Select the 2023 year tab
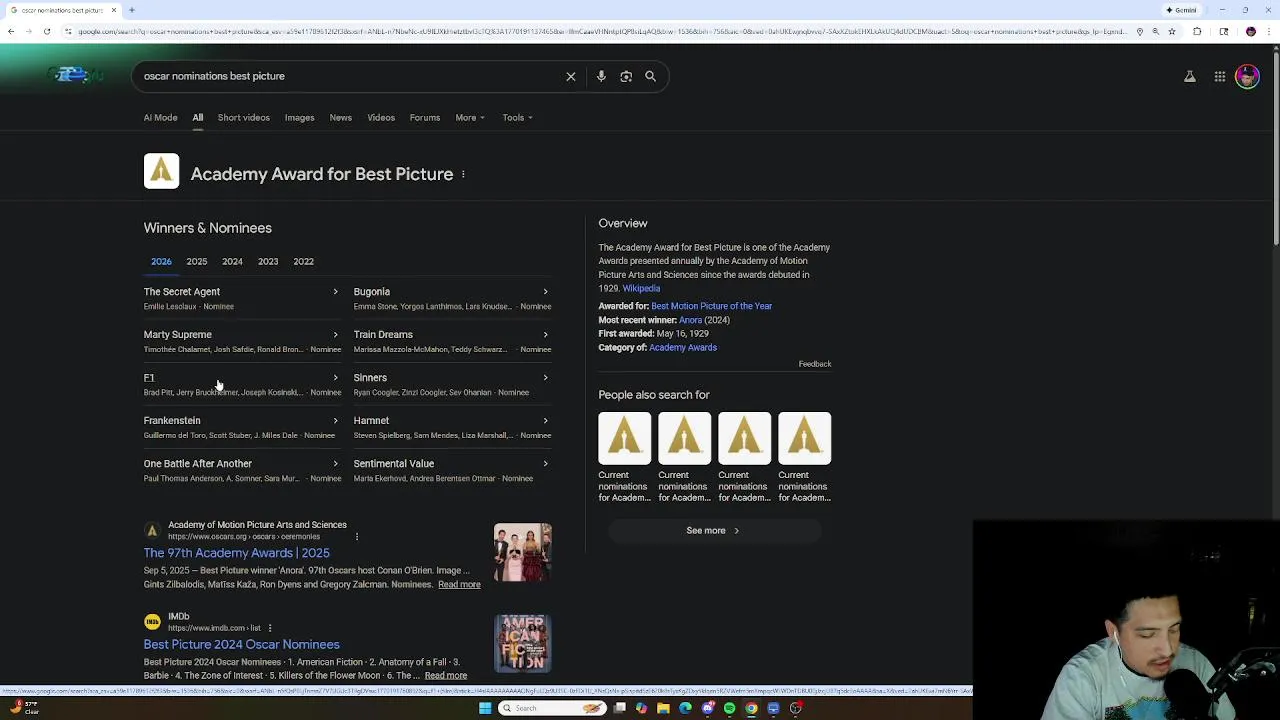Viewport: 1280px width, 720px height. pos(268,262)
